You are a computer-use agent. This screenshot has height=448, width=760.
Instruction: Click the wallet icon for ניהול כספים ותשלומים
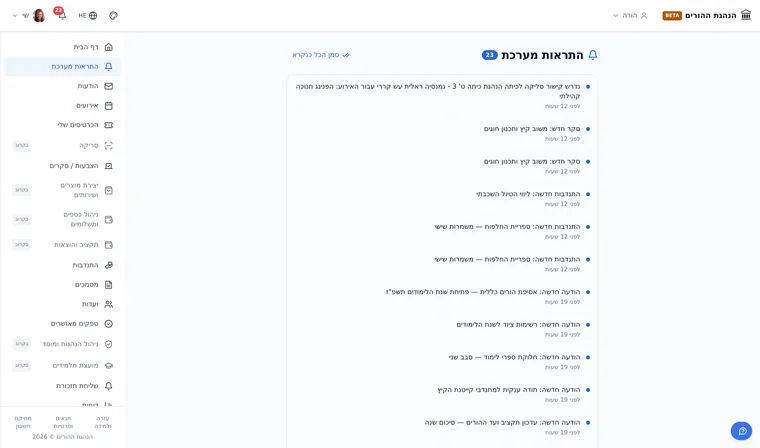[109, 220]
